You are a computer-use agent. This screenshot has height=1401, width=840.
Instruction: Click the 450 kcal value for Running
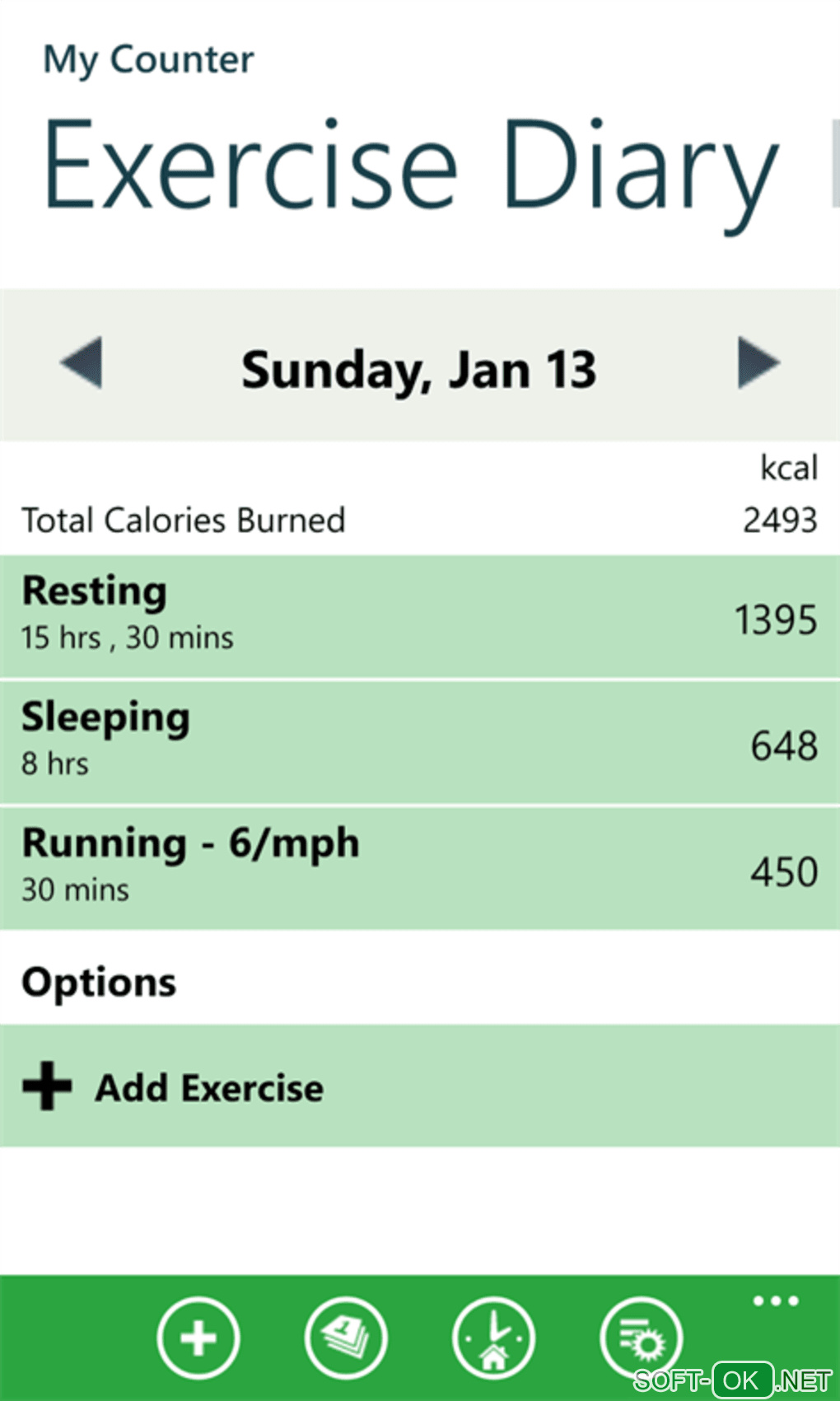[x=784, y=871]
